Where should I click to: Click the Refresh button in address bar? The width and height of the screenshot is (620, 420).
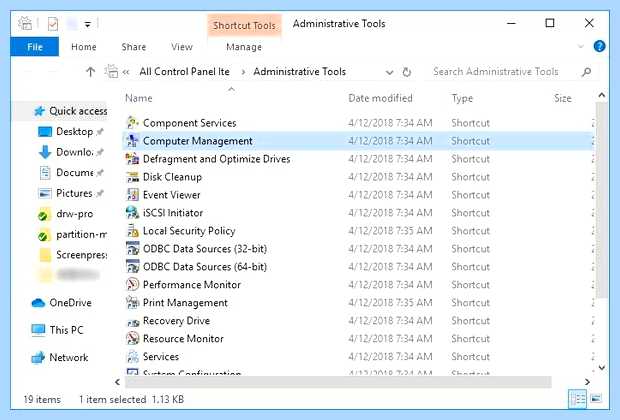[406, 72]
